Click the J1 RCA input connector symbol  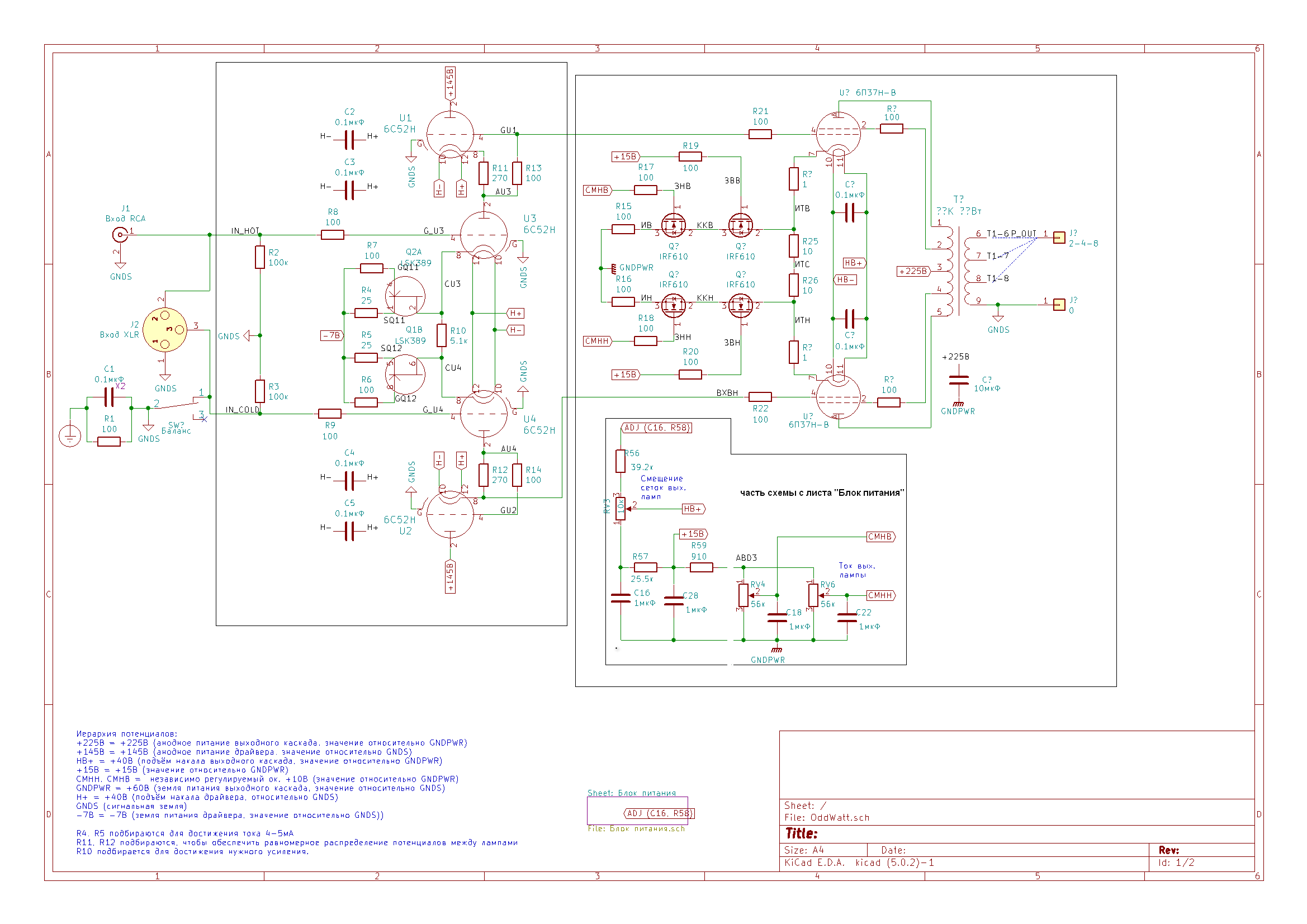pyautogui.click(x=120, y=235)
